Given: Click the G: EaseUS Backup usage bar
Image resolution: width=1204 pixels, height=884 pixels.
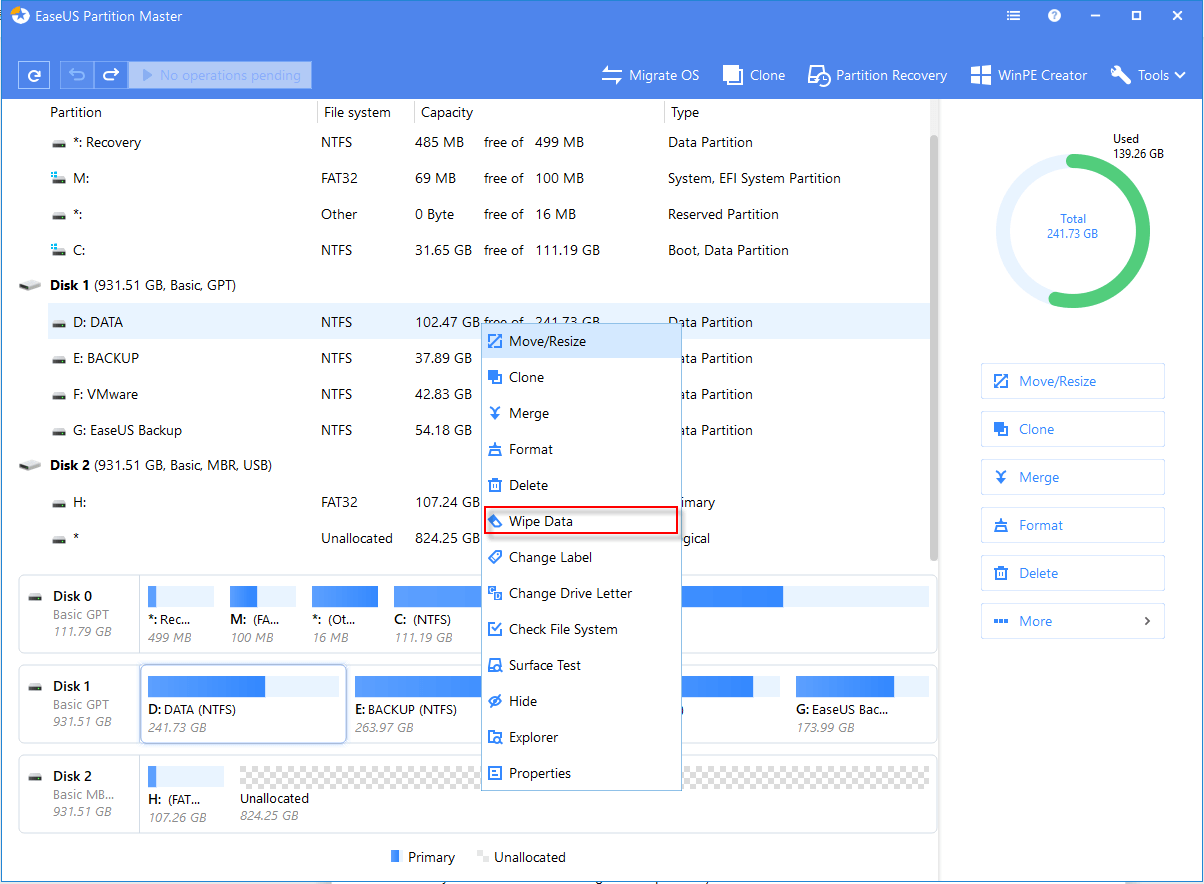Looking at the screenshot, I should click(862, 686).
